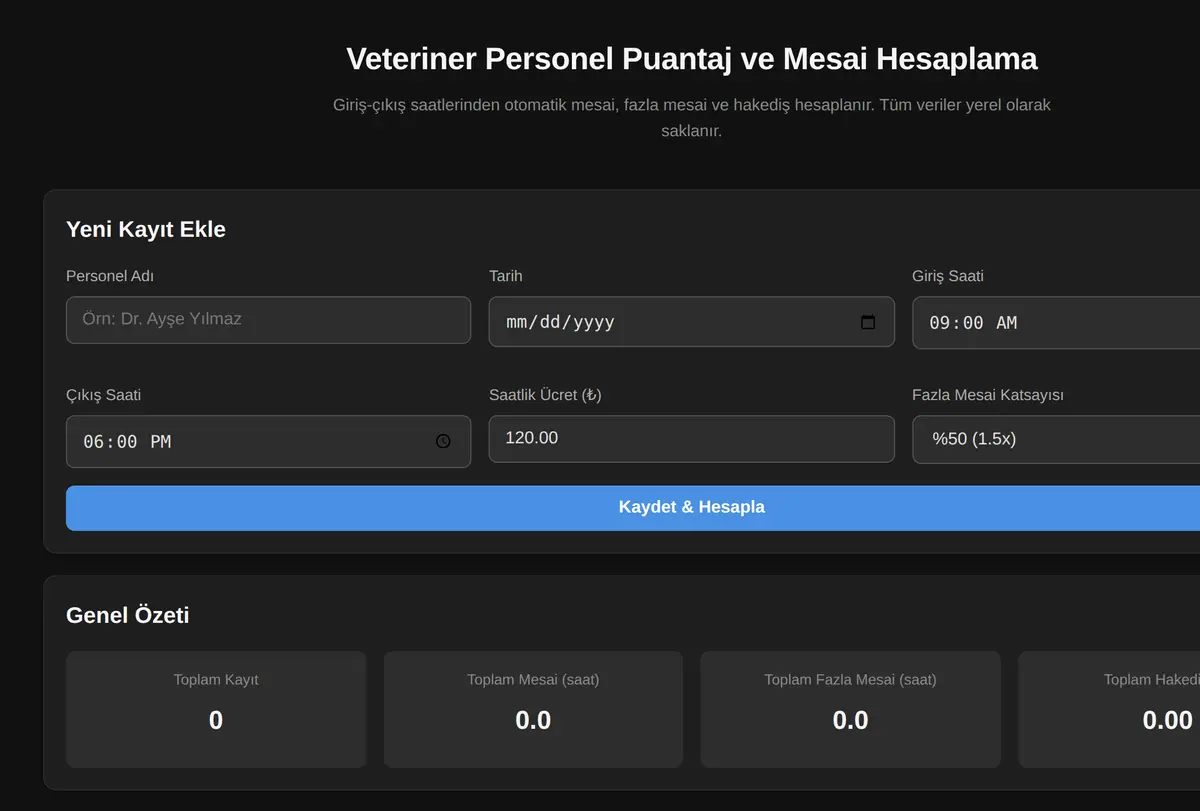1200x811 pixels.
Task: Click the Saatlik Ücret (₺) label
Action: tap(545, 395)
